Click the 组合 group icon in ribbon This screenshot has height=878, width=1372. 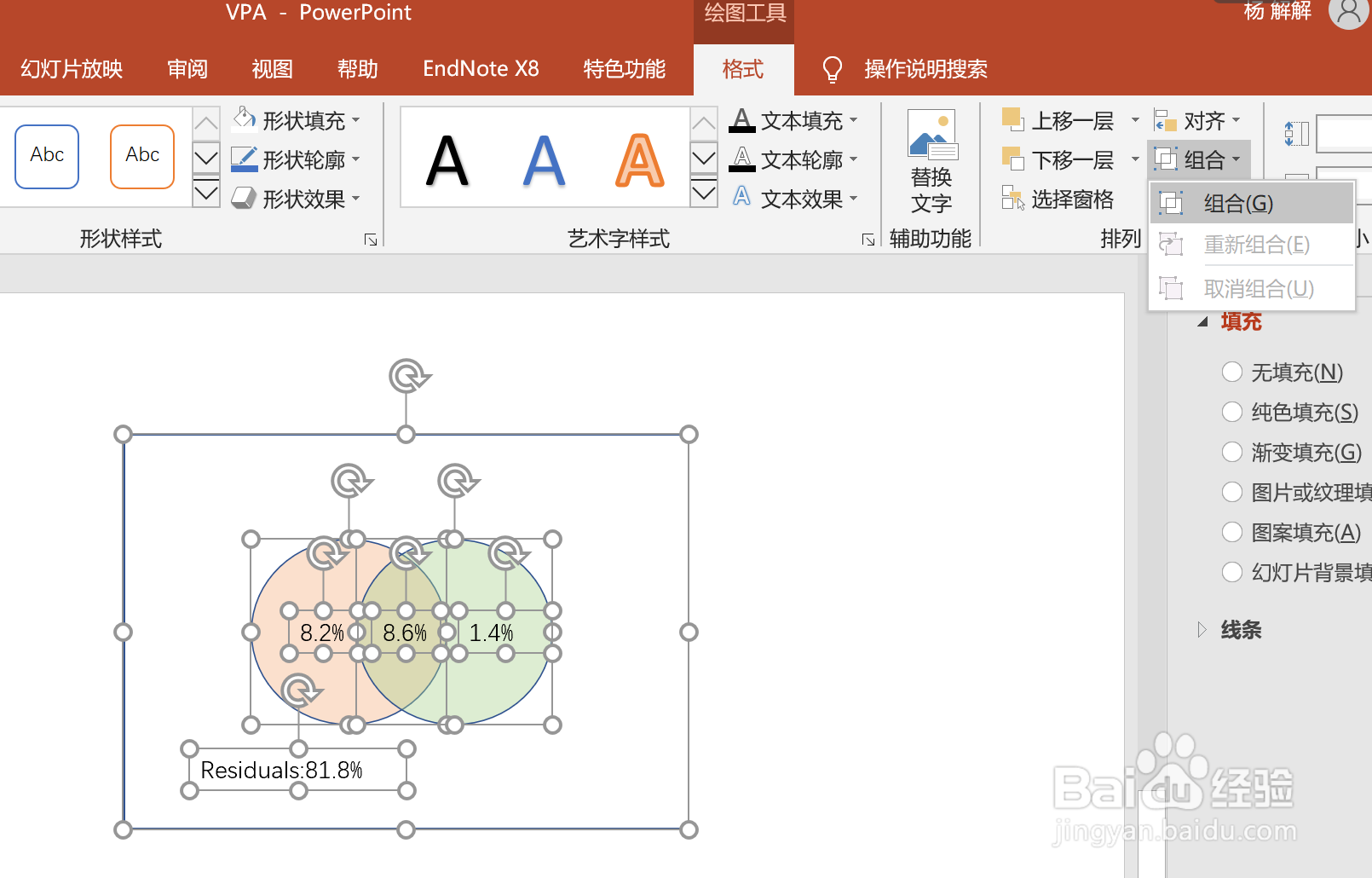[x=1165, y=159]
